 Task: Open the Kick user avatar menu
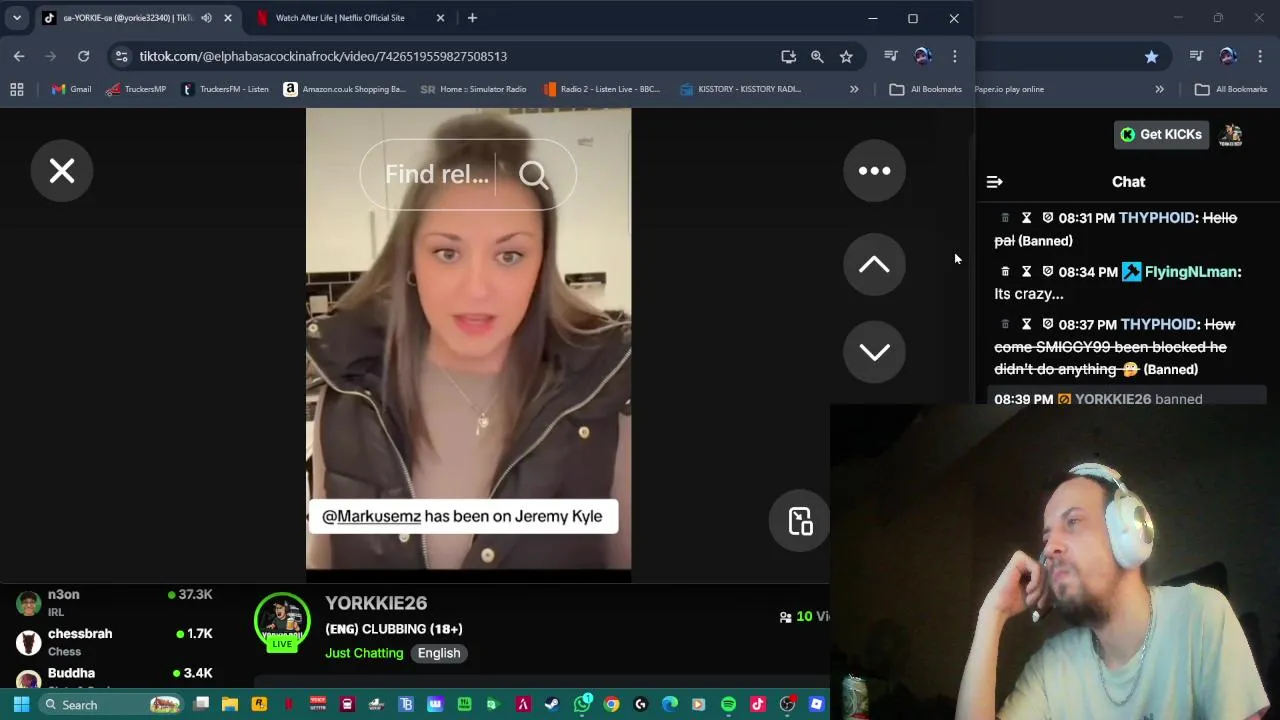1231,134
